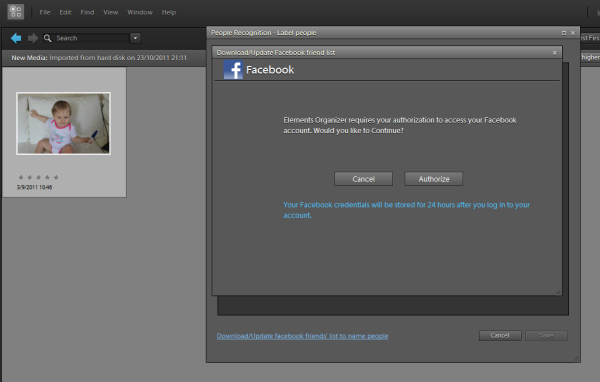
Task: Go back with the blue arrow
Action: (16, 38)
